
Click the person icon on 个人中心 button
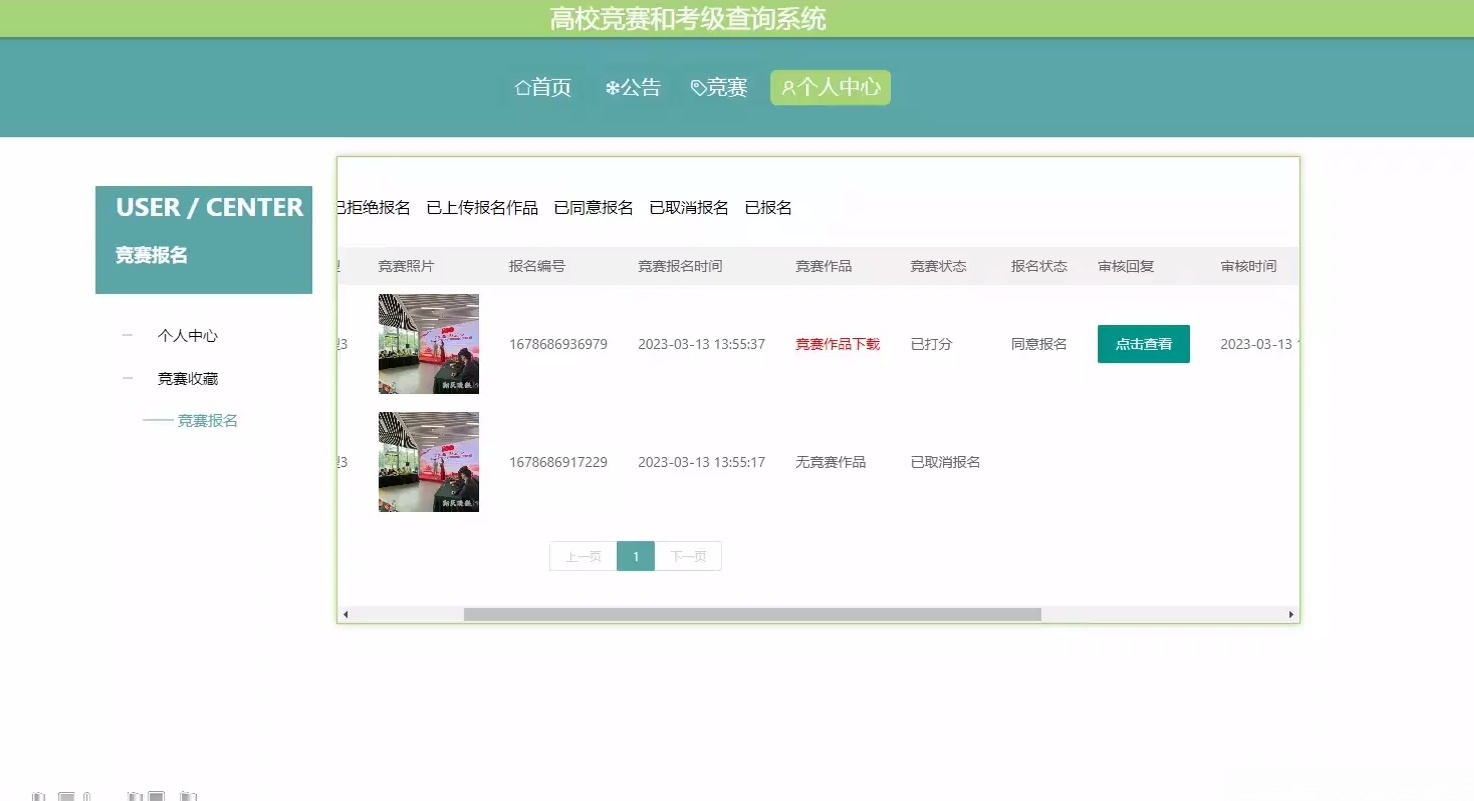coord(788,88)
